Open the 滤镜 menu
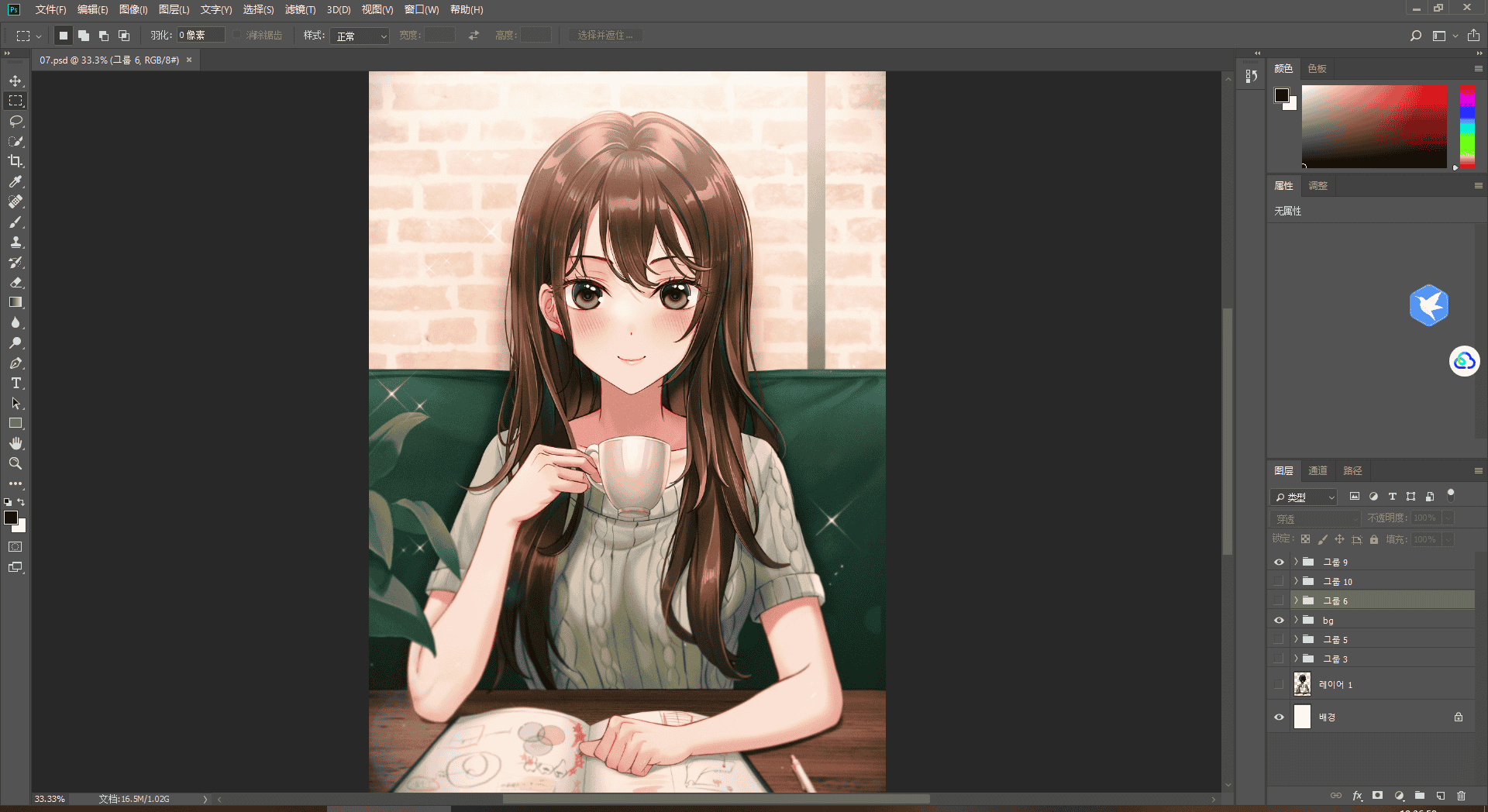The width and height of the screenshot is (1488, 812). point(300,9)
